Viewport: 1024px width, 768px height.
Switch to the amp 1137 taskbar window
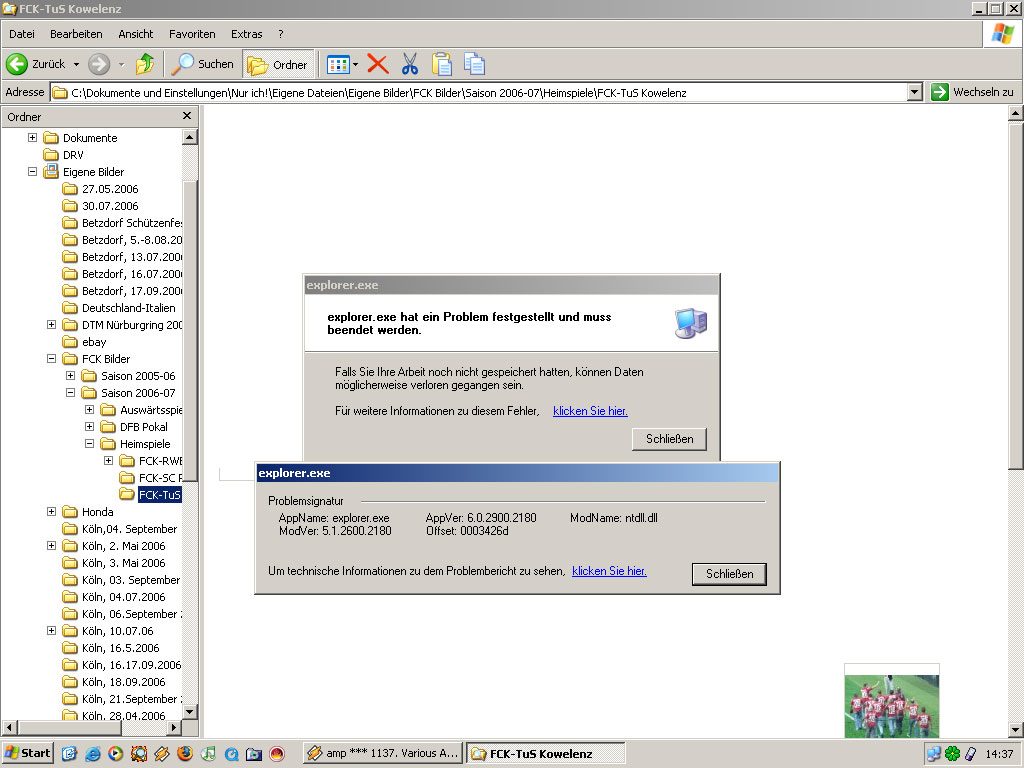pyautogui.click(x=383, y=753)
